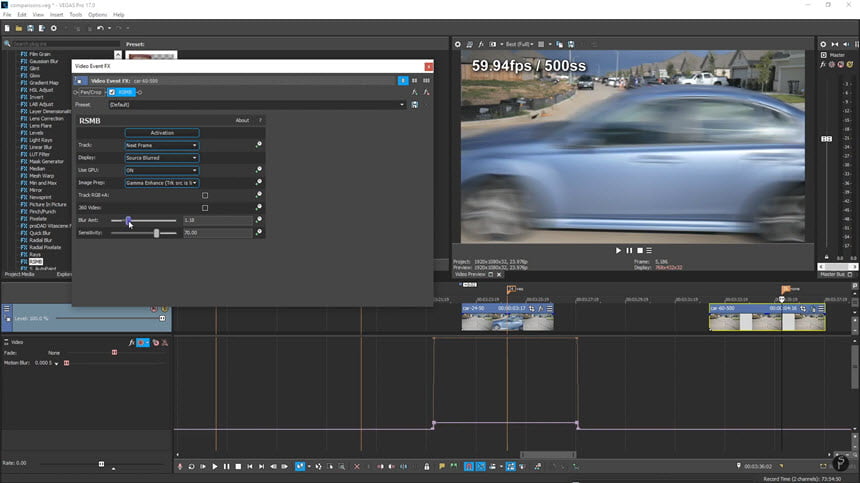The width and height of the screenshot is (860, 483).
Task: Click the Lock icon in timeline toolbar
Action: [427, 467]
